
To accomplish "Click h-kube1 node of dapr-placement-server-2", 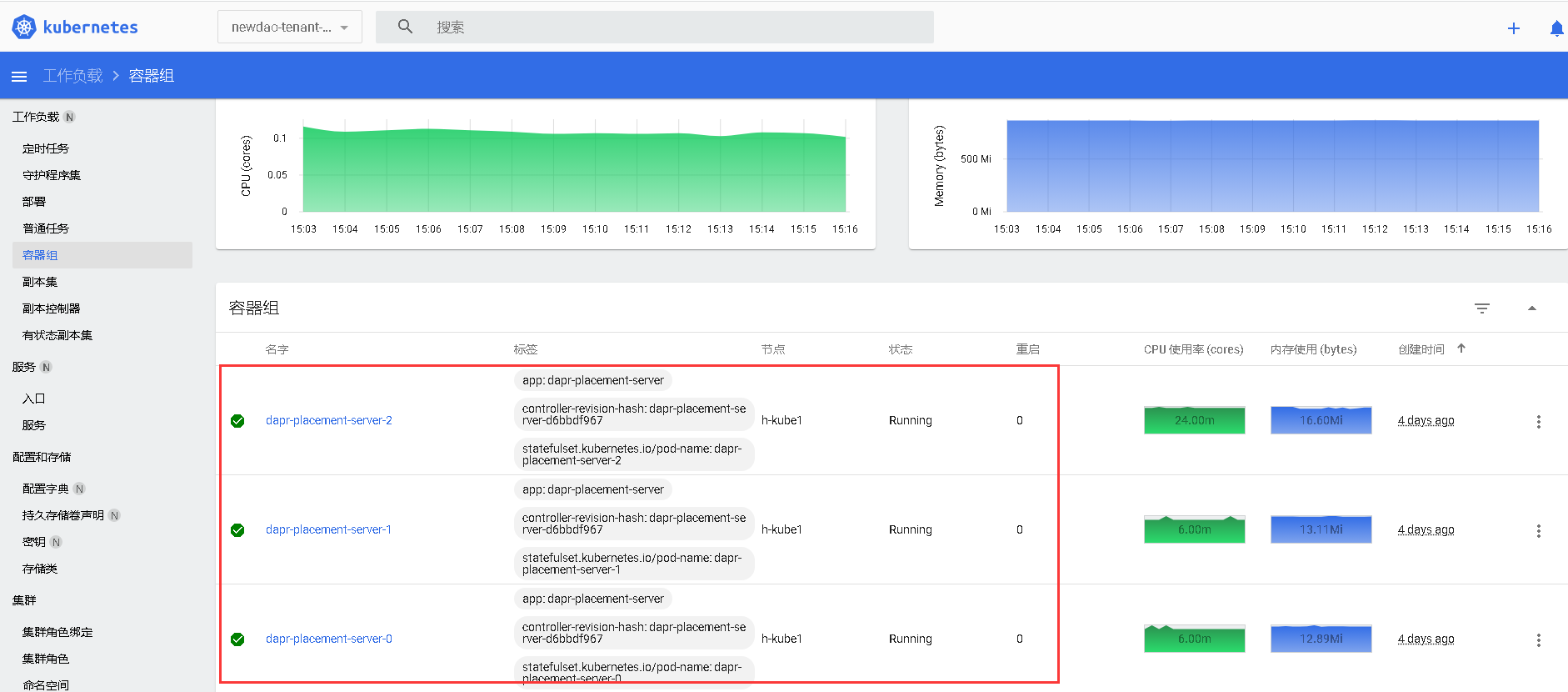I will pyautogui.click(x=782, y=420).
